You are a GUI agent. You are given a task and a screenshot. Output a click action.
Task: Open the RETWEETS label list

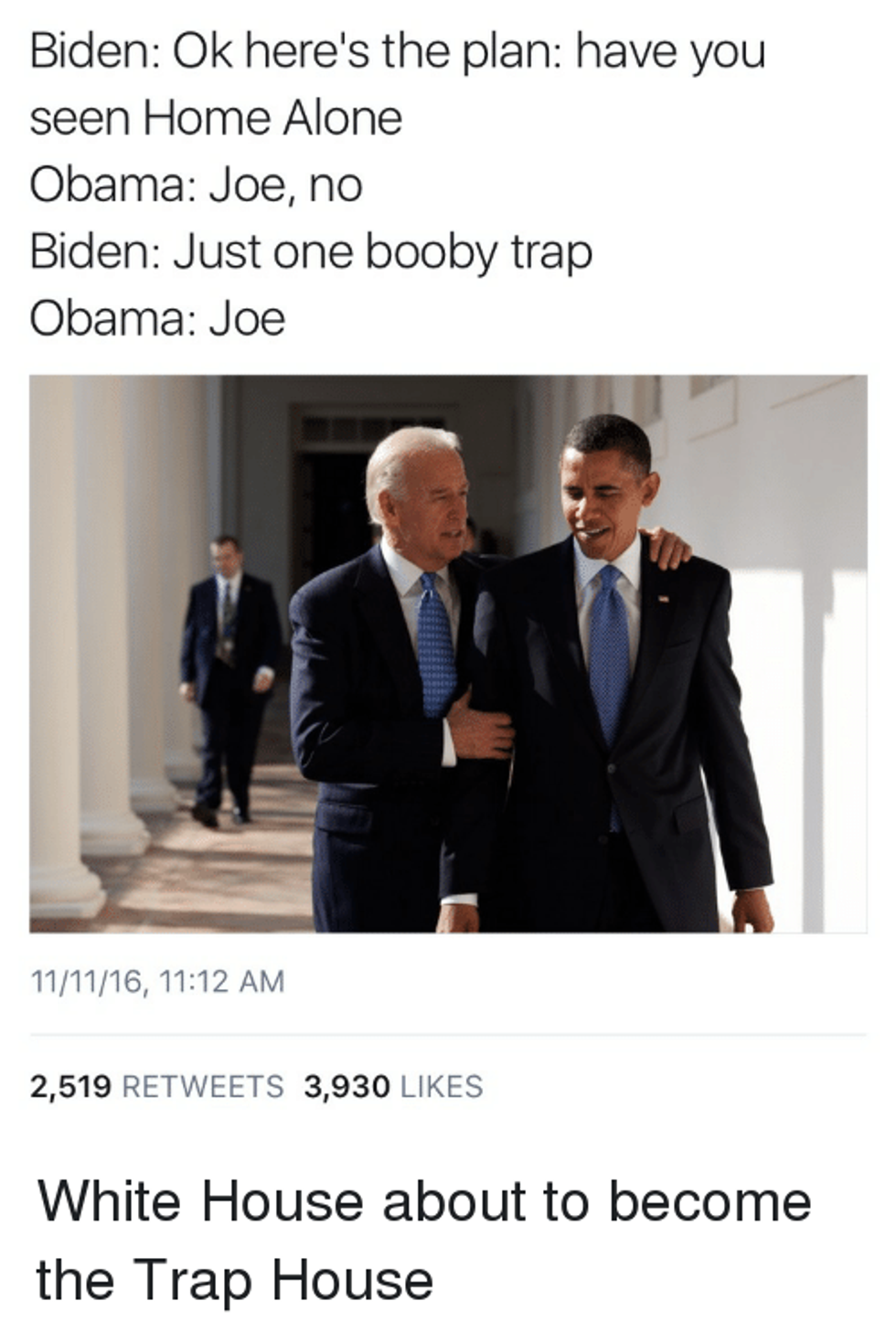pyautogui.click(x=203, y=1087)
